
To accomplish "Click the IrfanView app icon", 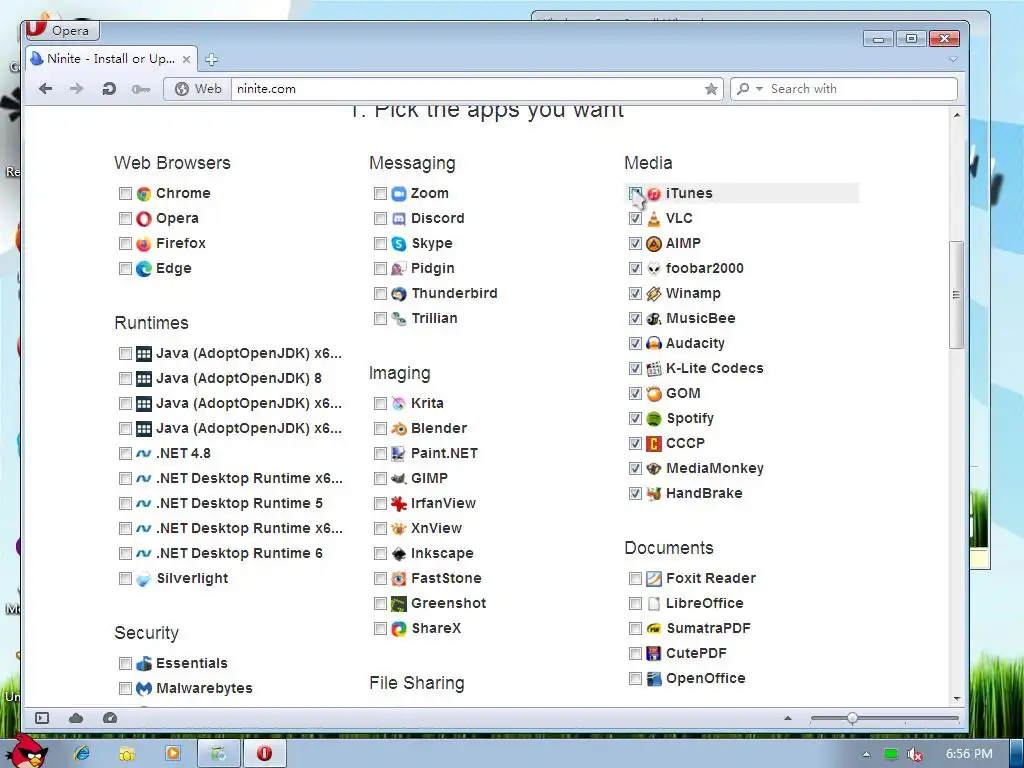I will tap(398, 504).
